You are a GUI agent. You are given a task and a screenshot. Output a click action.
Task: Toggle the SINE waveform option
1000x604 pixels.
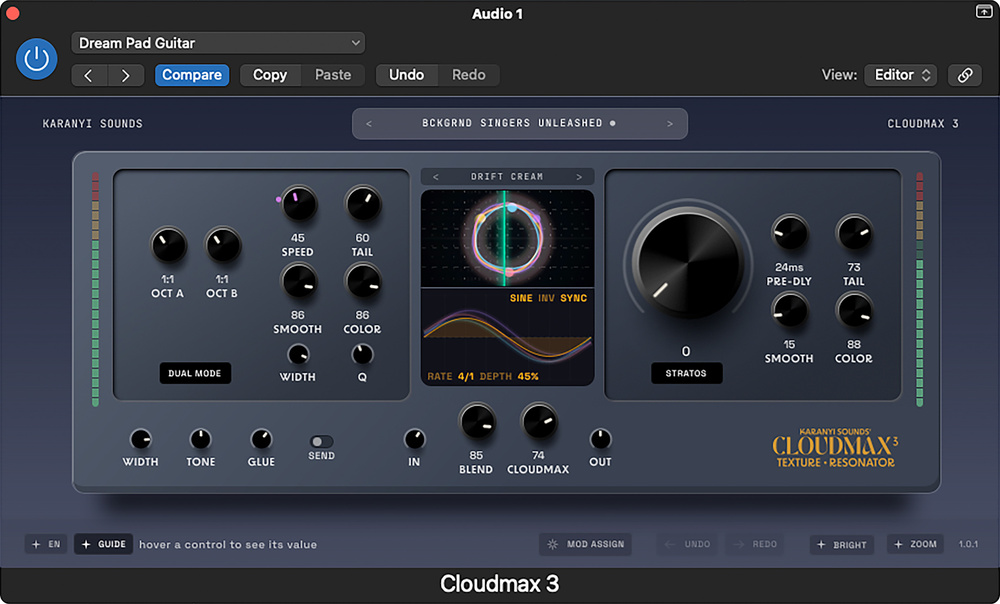click(521, 298)
